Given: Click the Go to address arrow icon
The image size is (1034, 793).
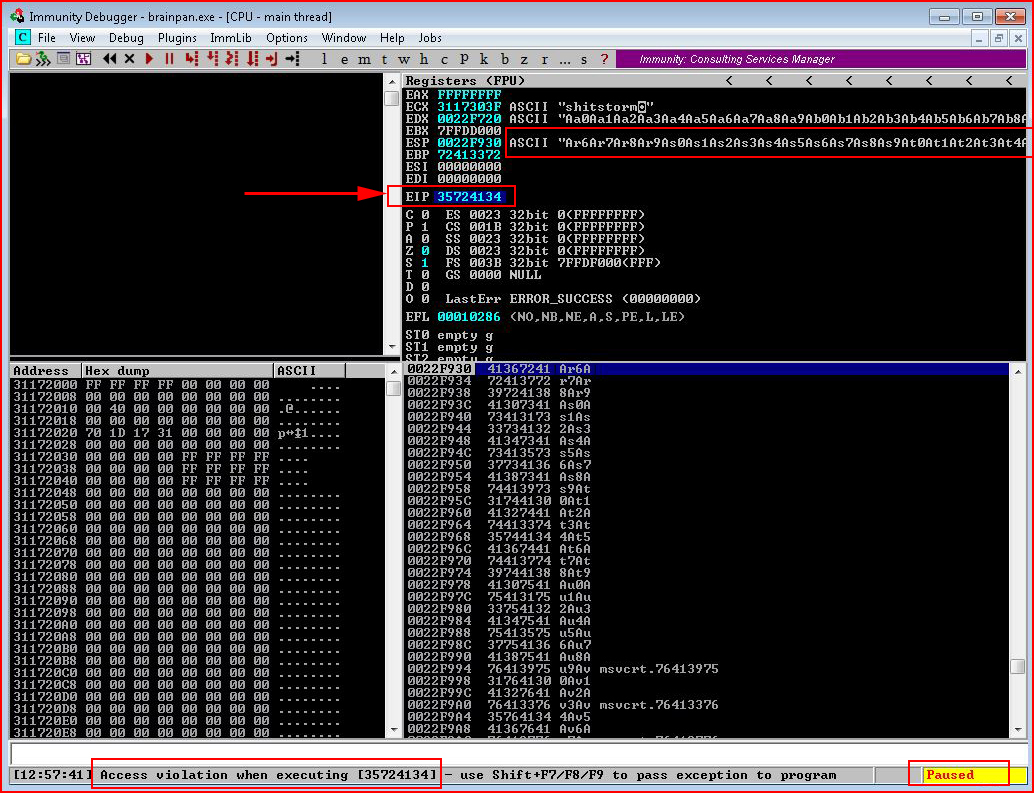Looking at the screenshot, I should [x=292, y=59].
